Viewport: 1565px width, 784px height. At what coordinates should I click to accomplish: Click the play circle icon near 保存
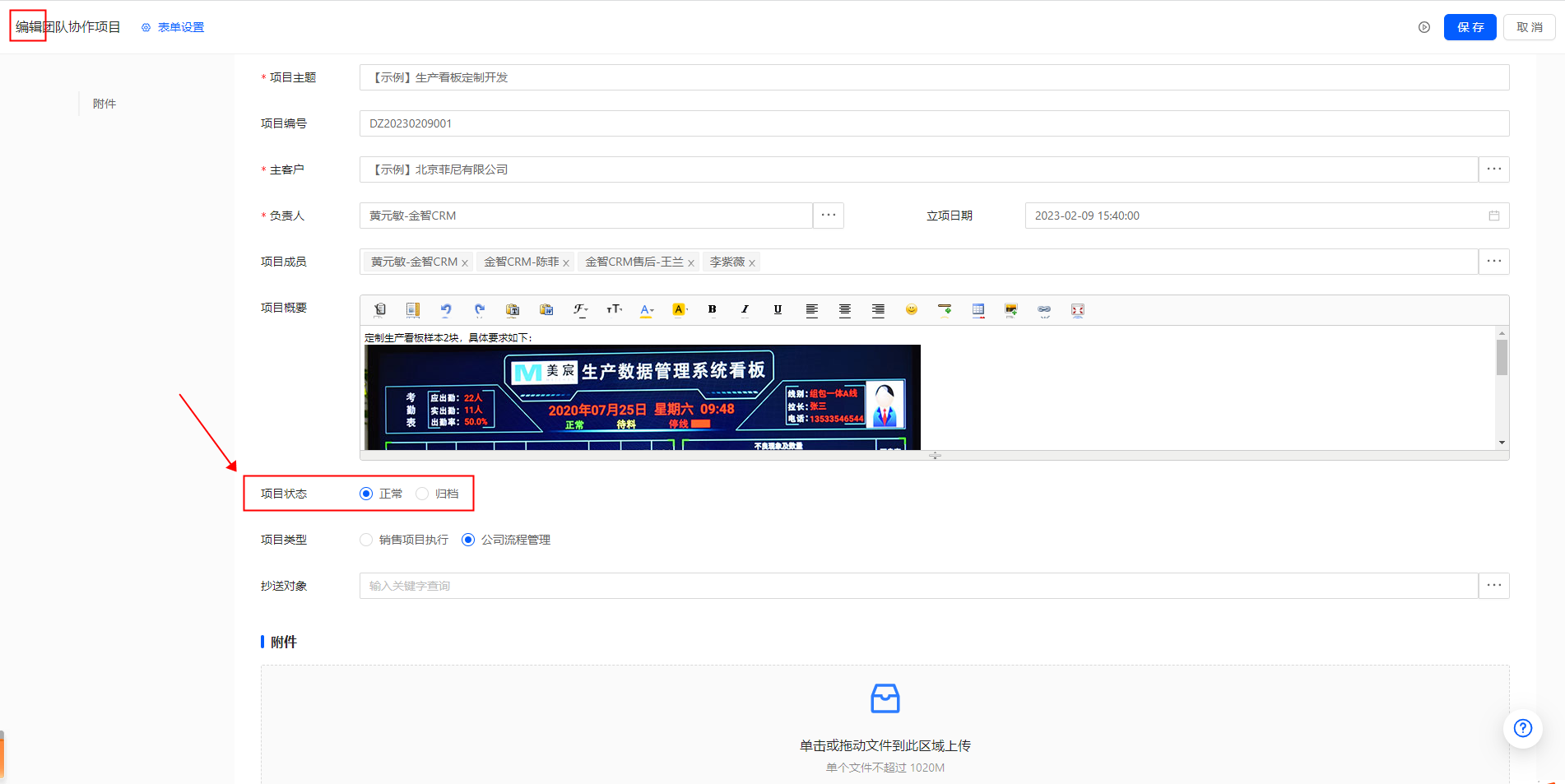1424,27
